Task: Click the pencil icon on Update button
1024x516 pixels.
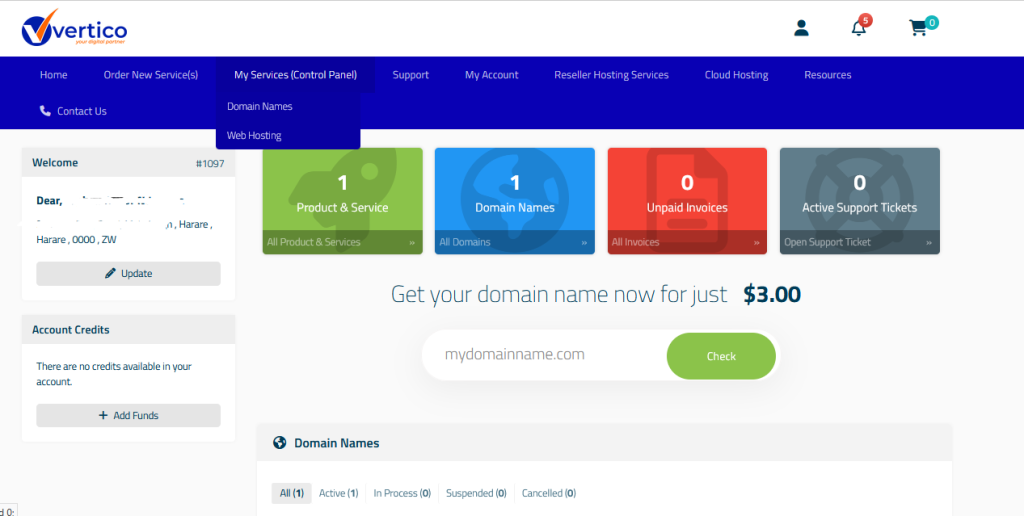Action: 111,273
